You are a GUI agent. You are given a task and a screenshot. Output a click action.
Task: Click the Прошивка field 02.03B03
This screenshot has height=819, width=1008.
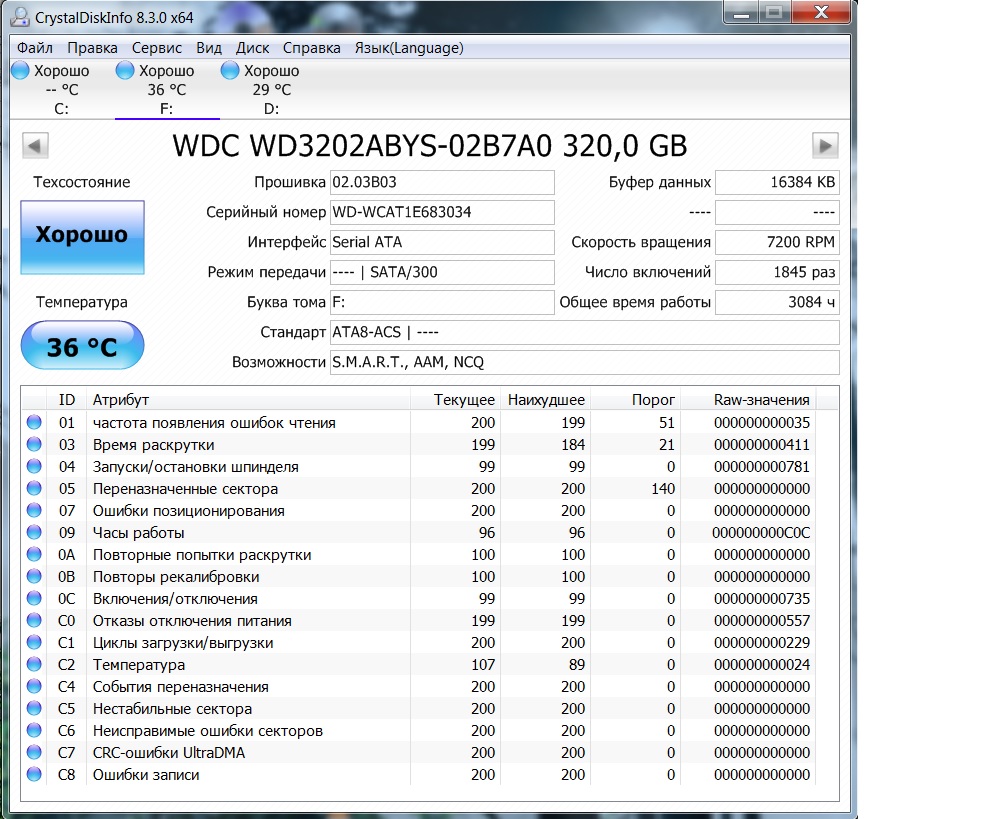pos(442,182)
